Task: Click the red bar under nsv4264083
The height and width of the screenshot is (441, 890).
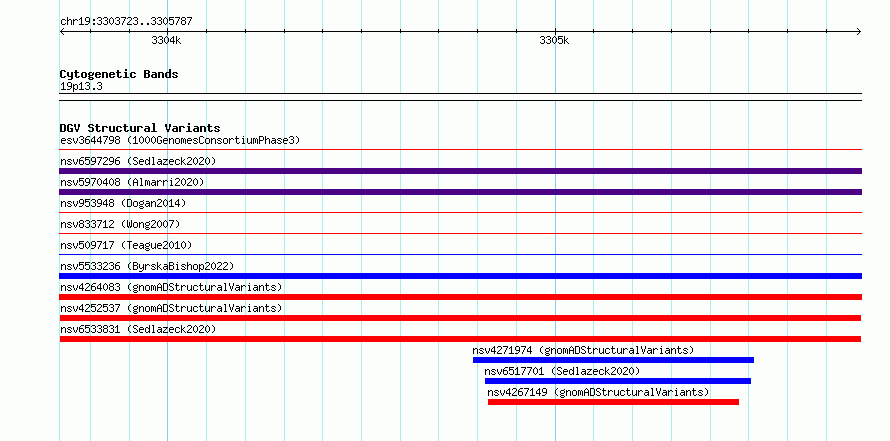Action: pos(460,297)
